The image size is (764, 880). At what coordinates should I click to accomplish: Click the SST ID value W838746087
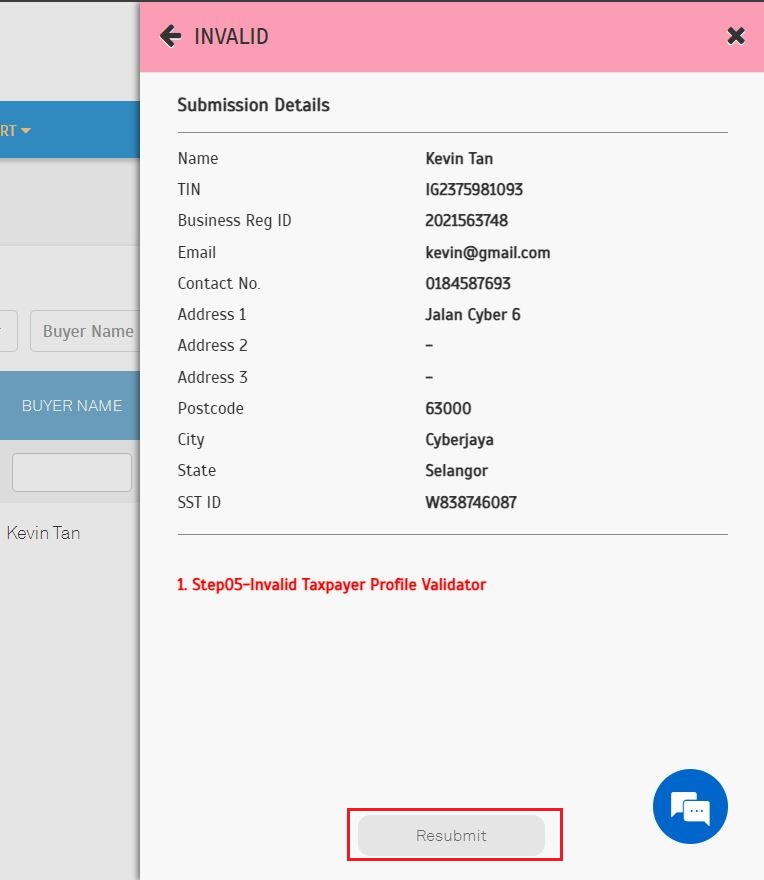click(470, 502)
